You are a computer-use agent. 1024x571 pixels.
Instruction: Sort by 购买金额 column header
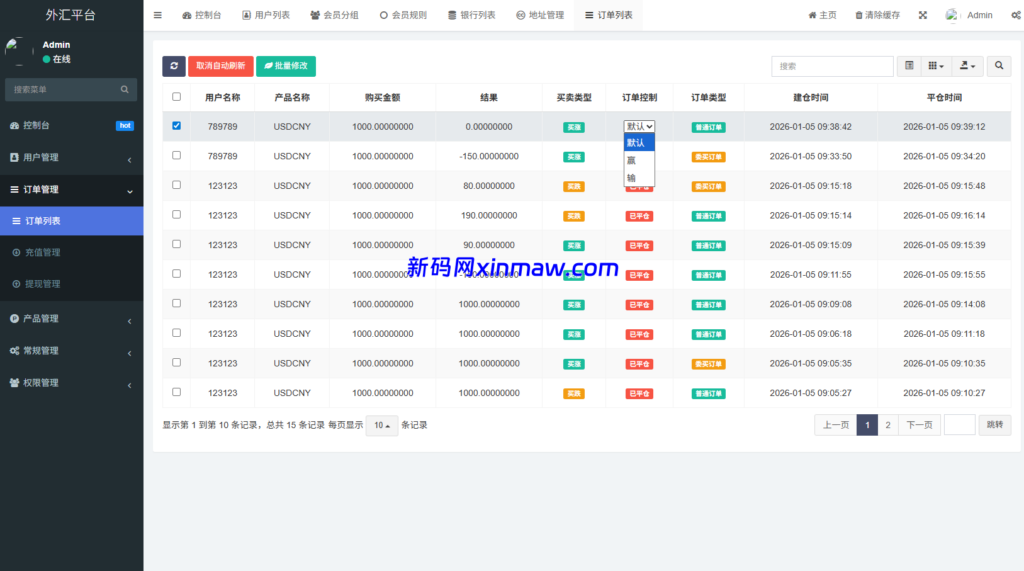[383, 97]
